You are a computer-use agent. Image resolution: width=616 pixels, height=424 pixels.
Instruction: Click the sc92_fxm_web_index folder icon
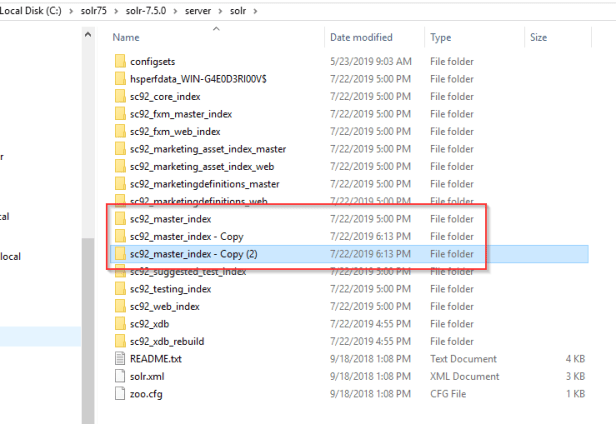120,132
